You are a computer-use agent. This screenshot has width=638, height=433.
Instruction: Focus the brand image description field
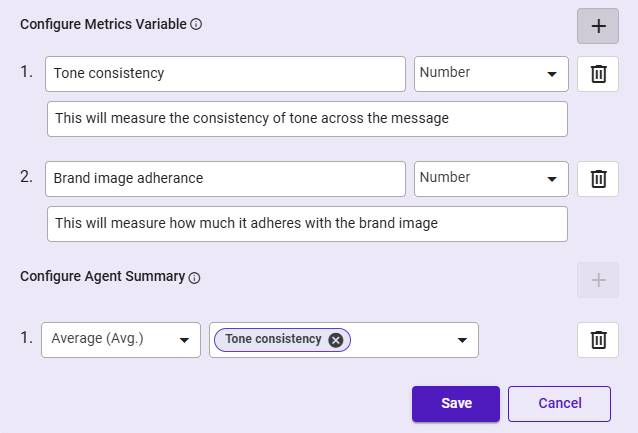click(x=307, y=224)
